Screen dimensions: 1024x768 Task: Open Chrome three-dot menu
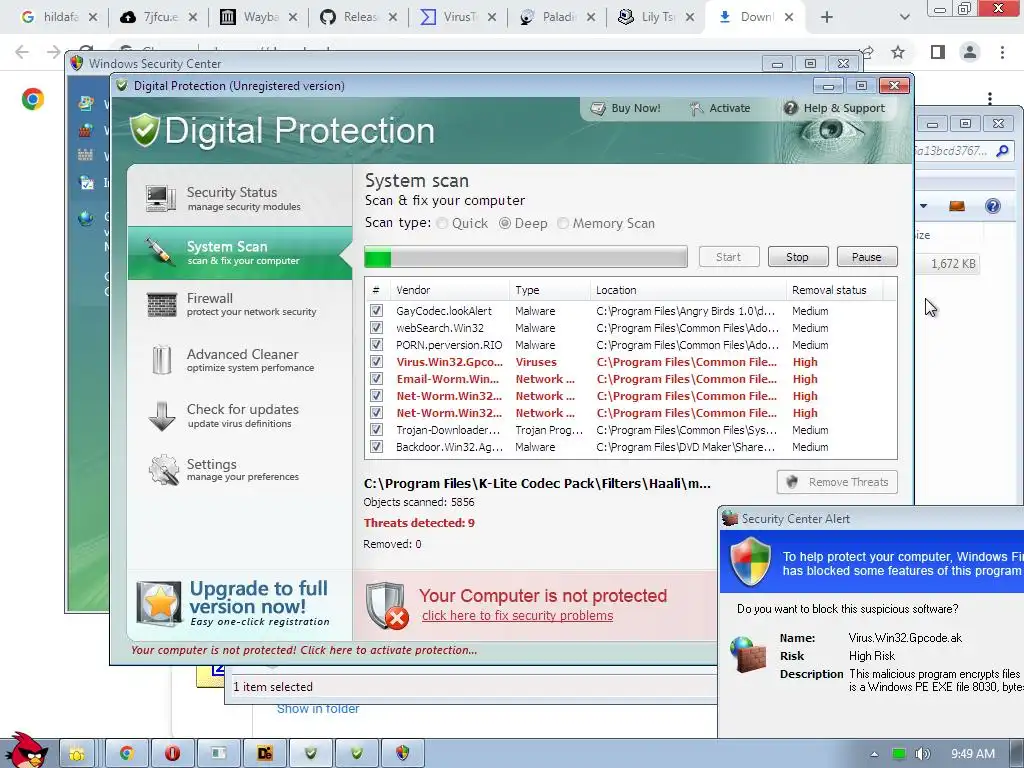click(1002, 52)
